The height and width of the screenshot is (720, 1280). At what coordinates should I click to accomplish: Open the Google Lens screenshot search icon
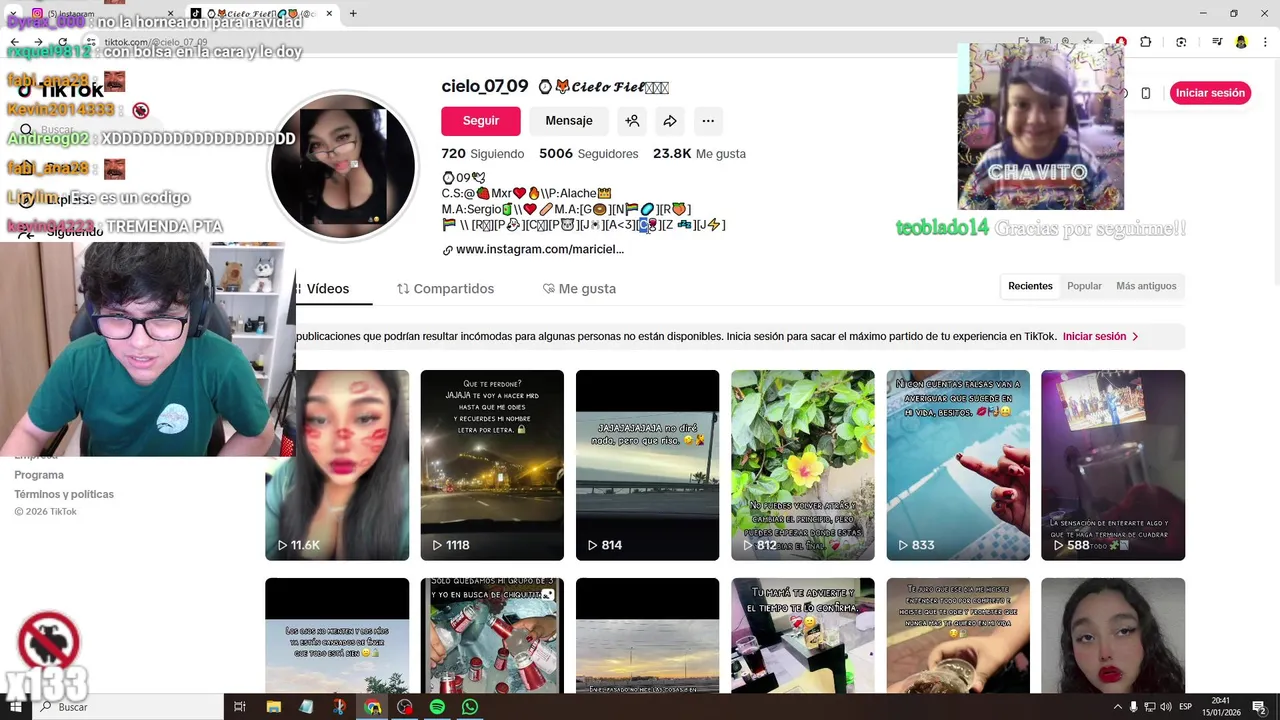click(x=1181, y=42)
